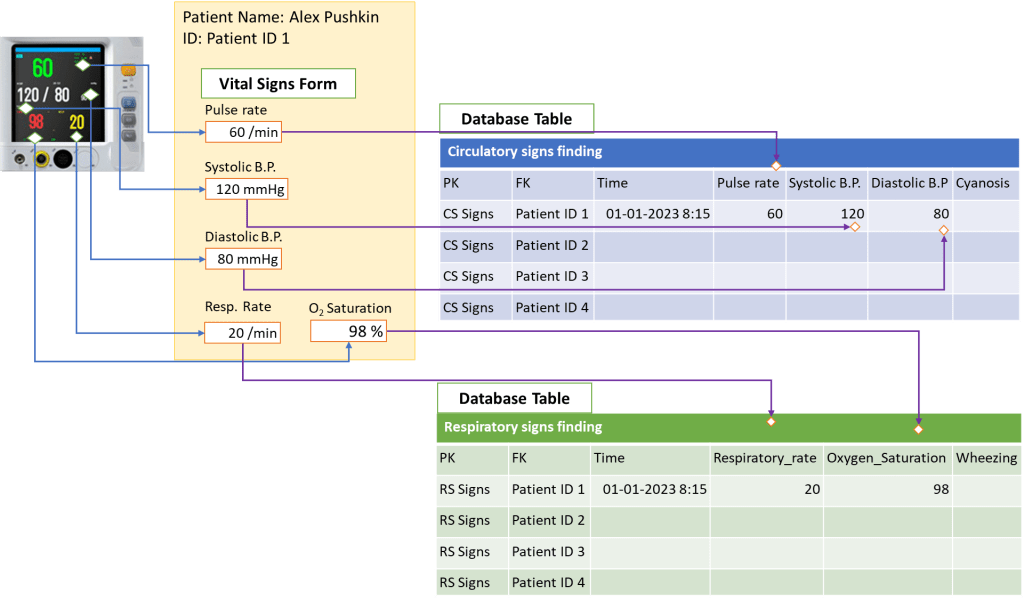Image resolution: width=1024 pixels, height=601 pixels.
Task: Select the Diastolic B.P. field with 80 mmHg
Action: point(243,259)
